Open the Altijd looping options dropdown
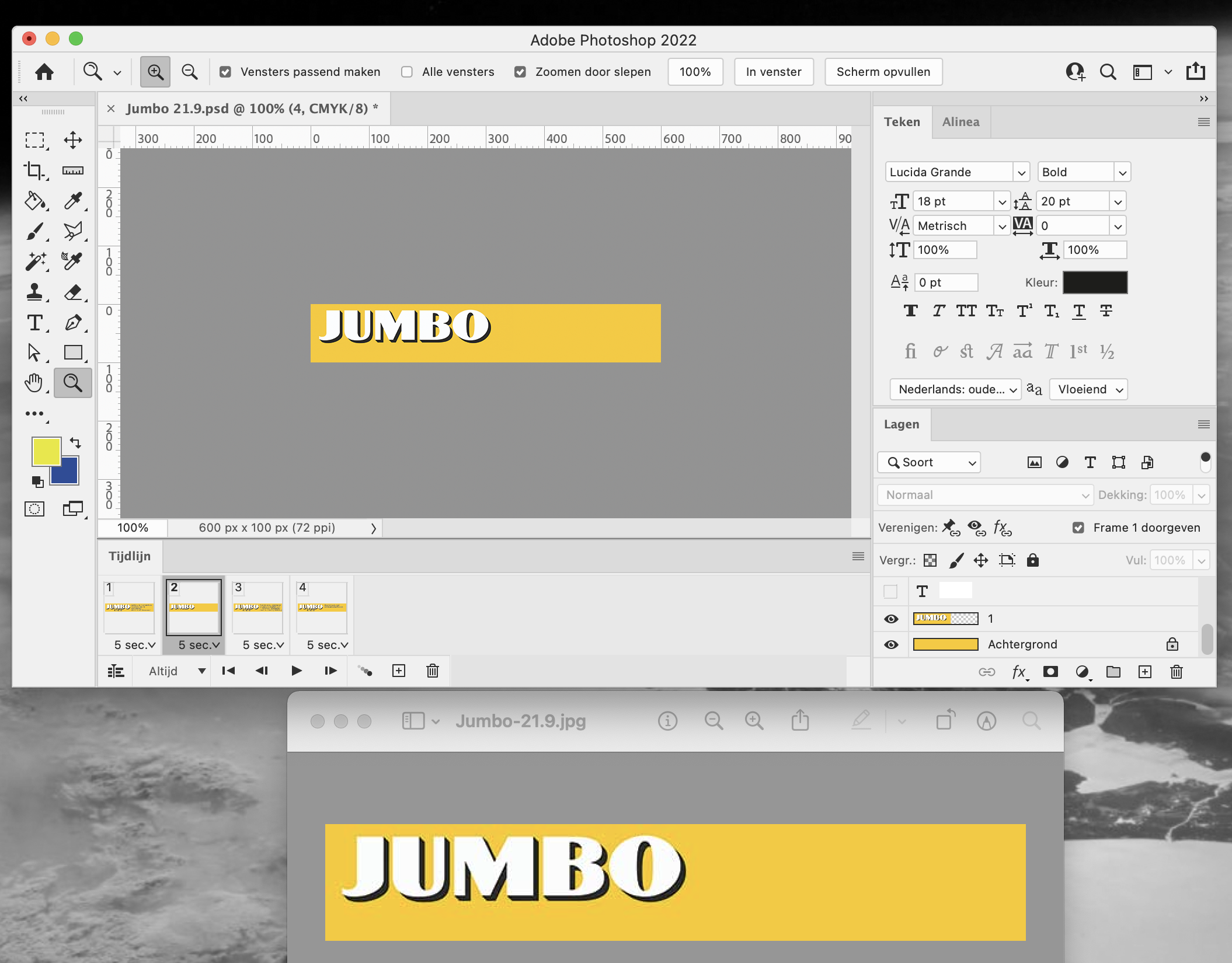 click(178, 671)
